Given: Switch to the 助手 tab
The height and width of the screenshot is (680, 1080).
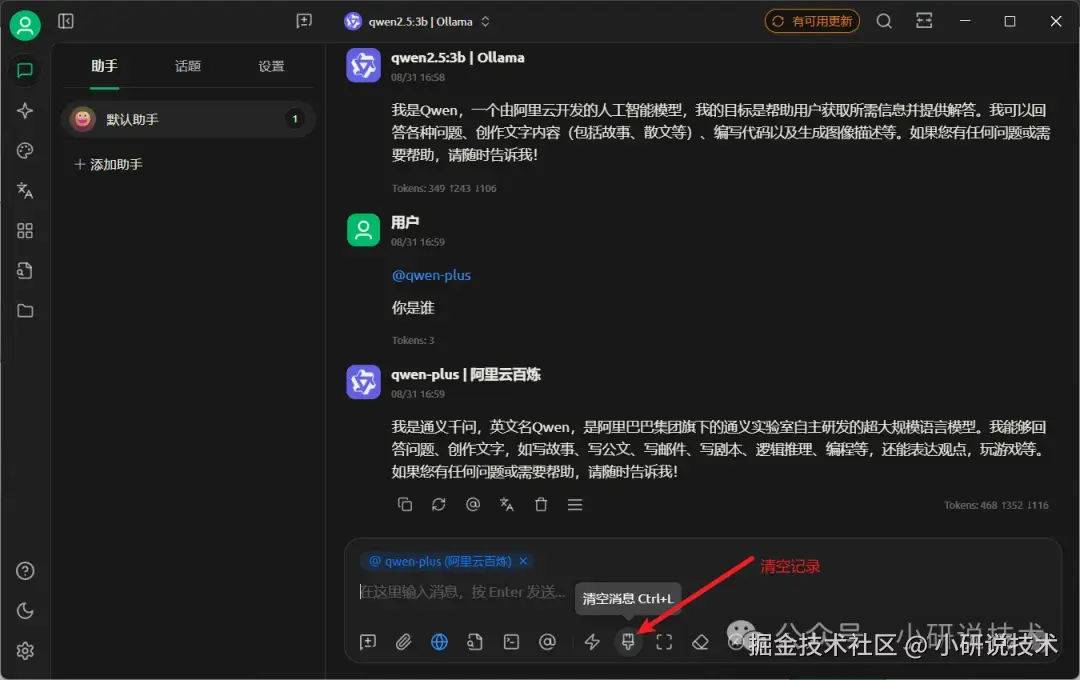Looking at the screenshot, I should 104,66.
